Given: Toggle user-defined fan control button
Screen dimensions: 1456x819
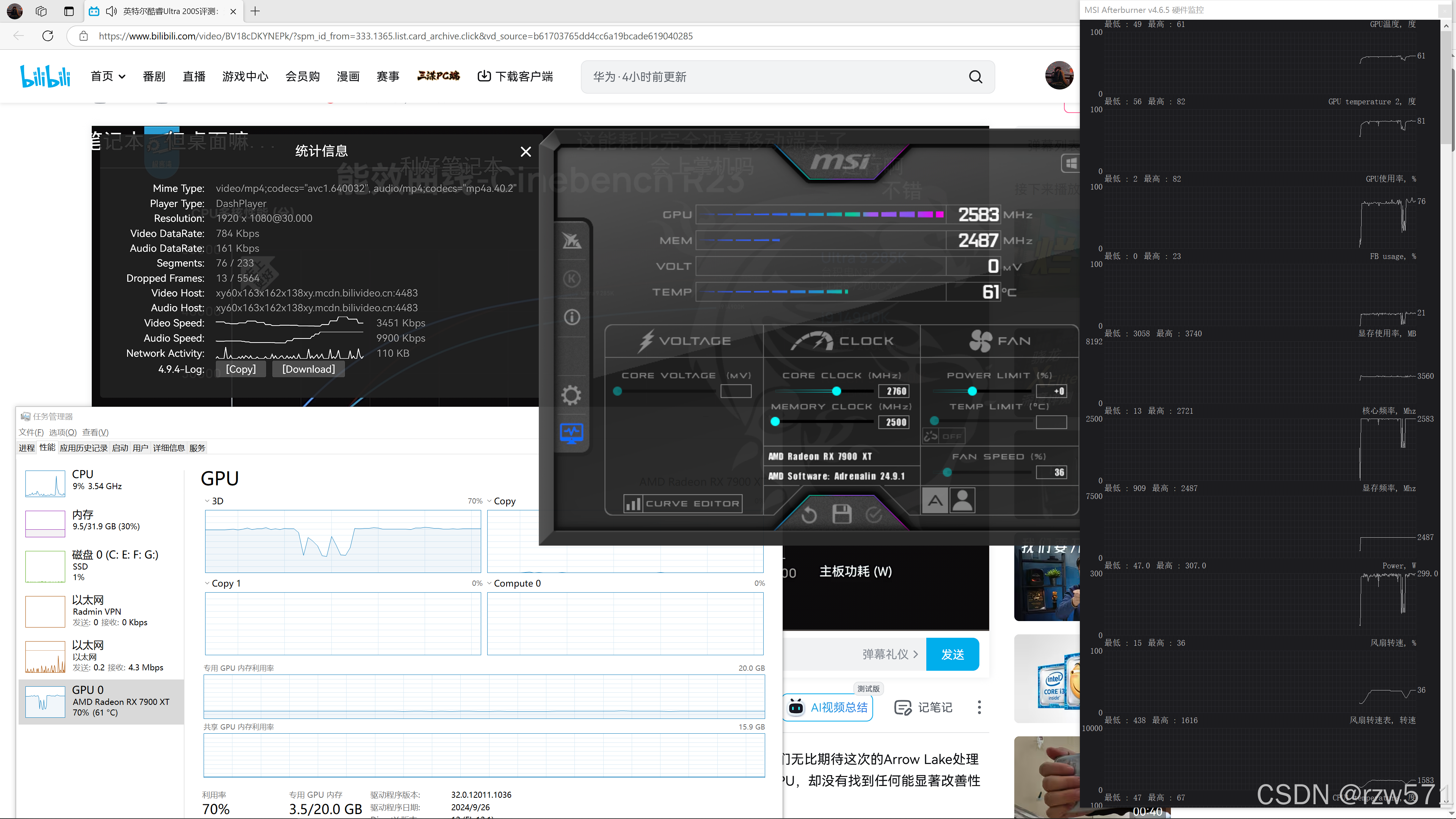Looking at the screenshot, I should tap(962, 501).
